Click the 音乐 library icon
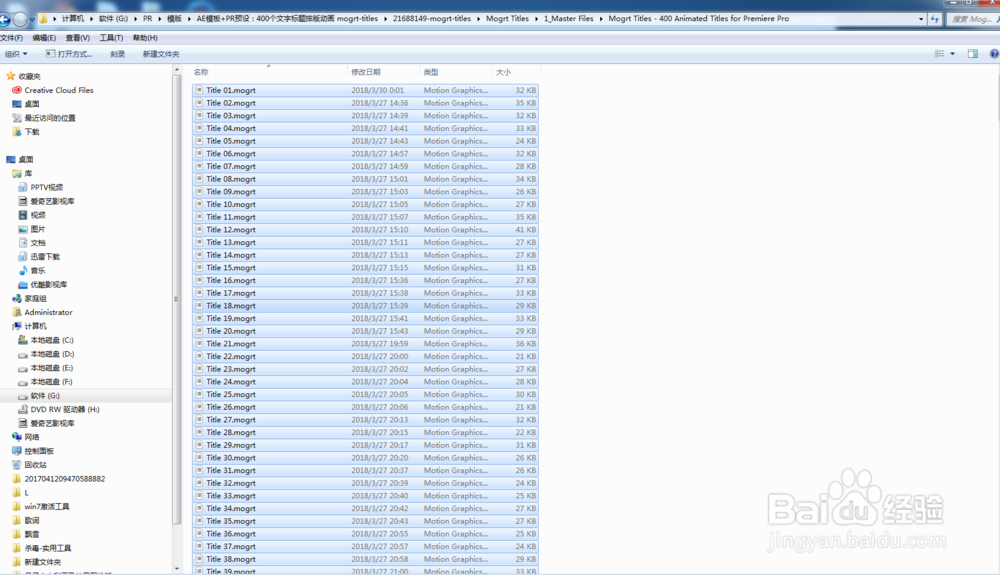 click(x=23, y=270)
